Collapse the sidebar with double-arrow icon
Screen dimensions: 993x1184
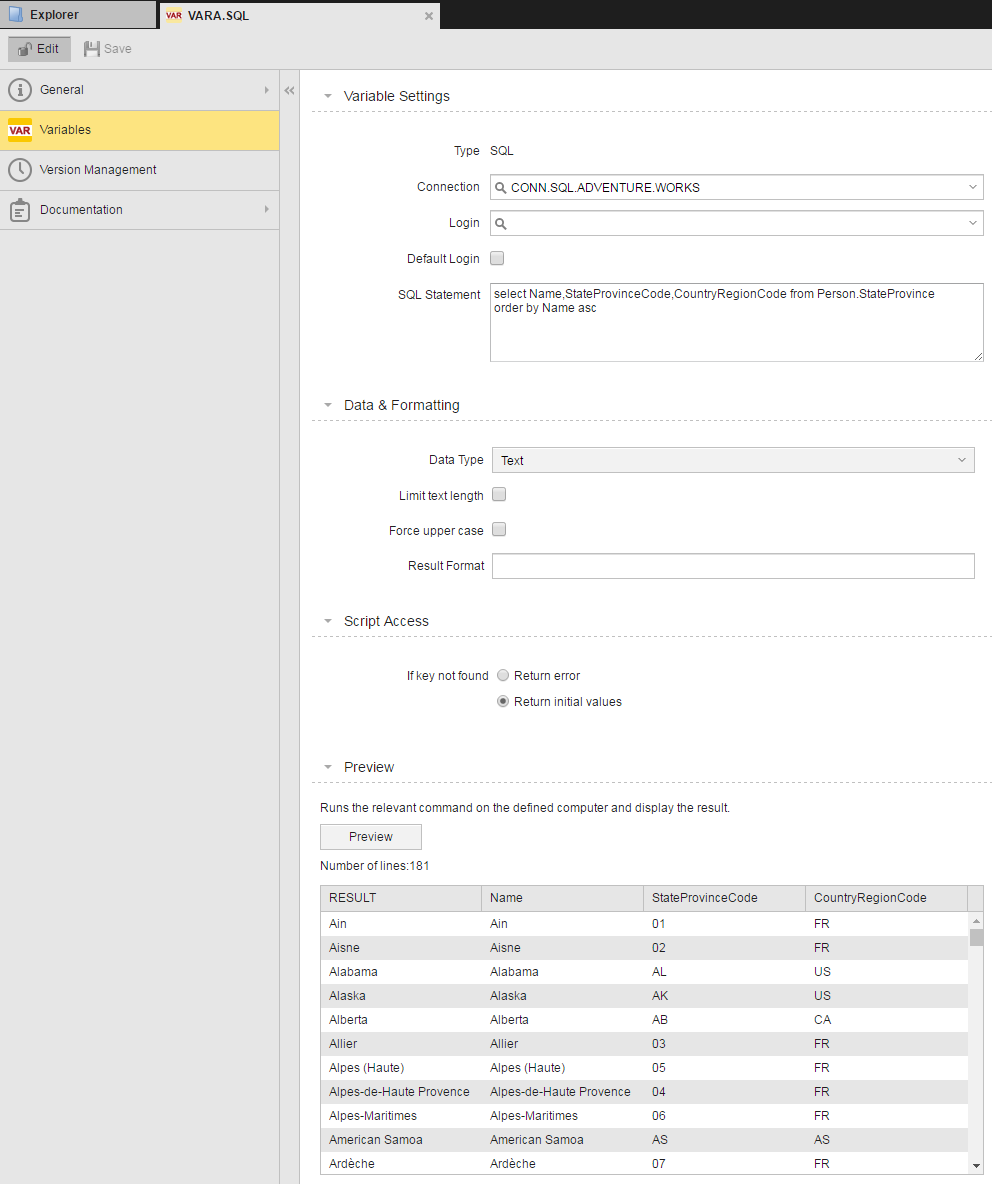point(289,91)
